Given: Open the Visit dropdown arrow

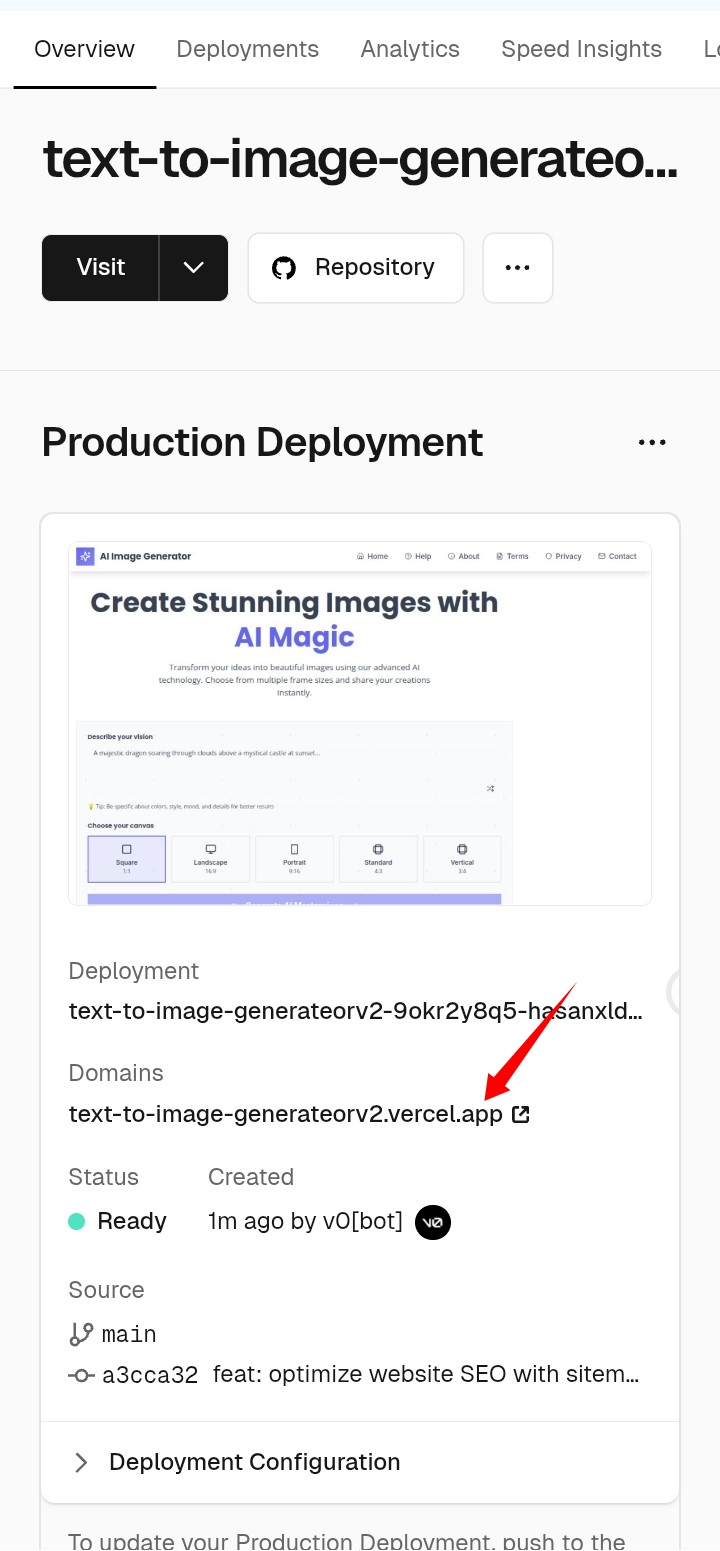Looking at the screenshot, I should (194, 268).
